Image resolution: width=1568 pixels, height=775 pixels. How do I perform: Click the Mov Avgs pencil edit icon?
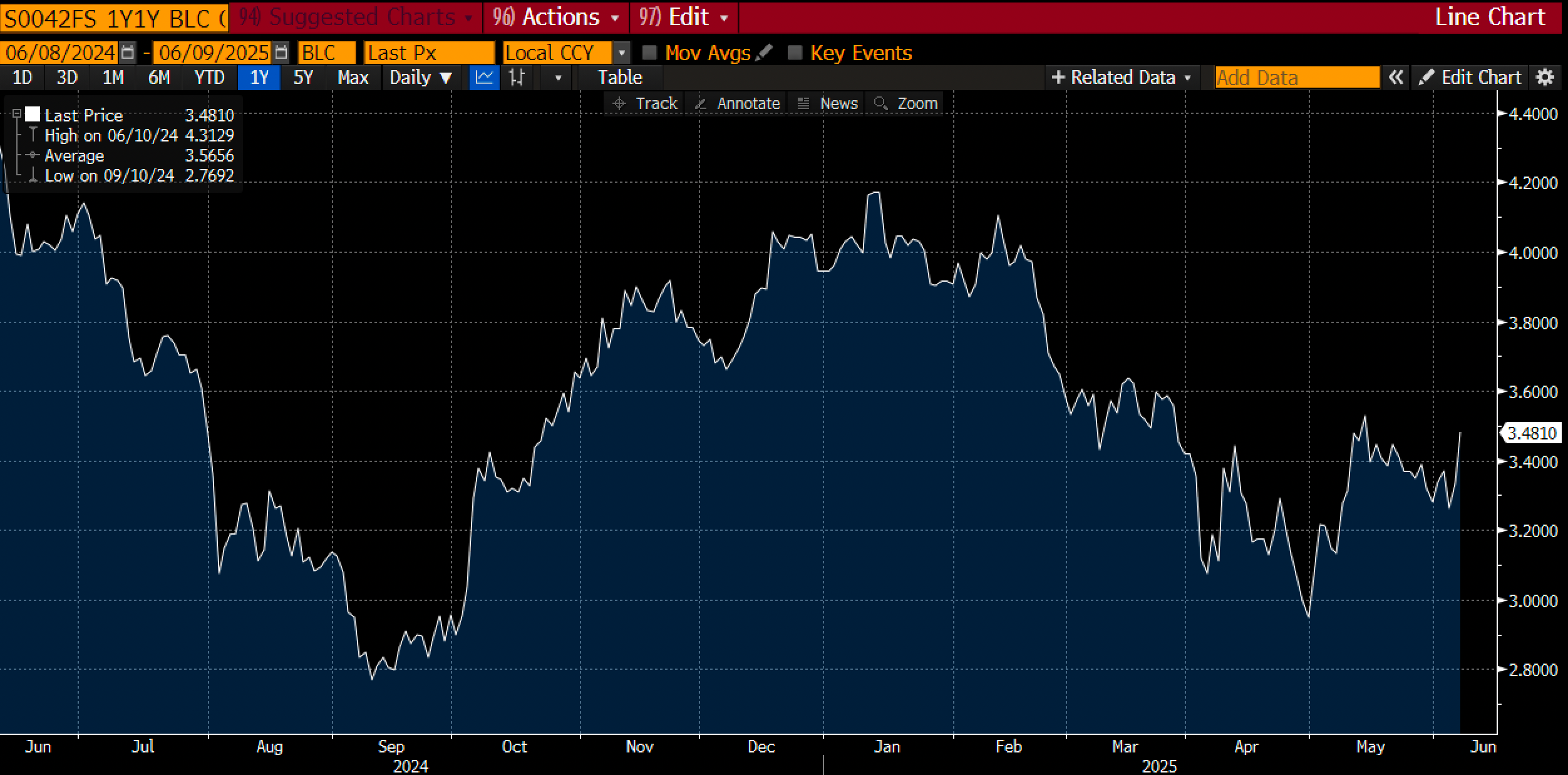[764, 53]
